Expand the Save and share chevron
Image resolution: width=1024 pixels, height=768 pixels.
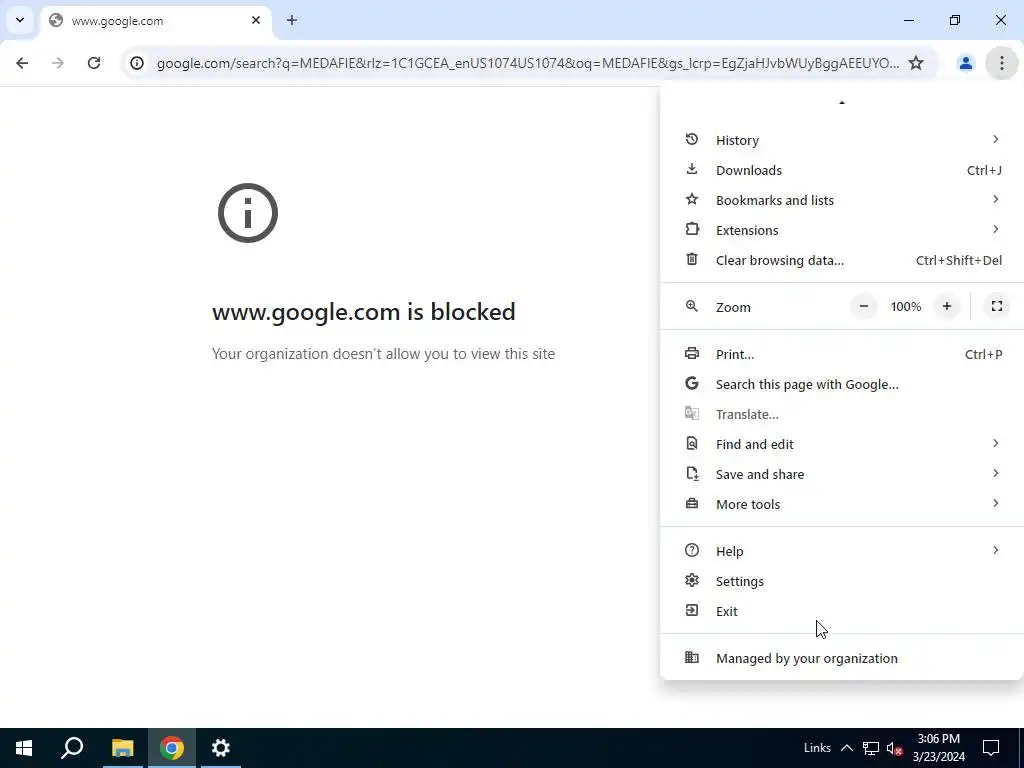[995, 473]
